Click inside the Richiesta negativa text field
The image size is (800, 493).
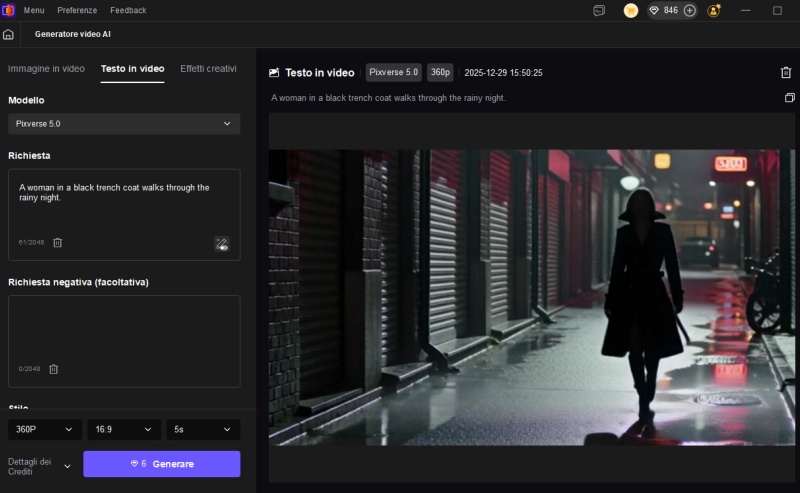point(124,330)
